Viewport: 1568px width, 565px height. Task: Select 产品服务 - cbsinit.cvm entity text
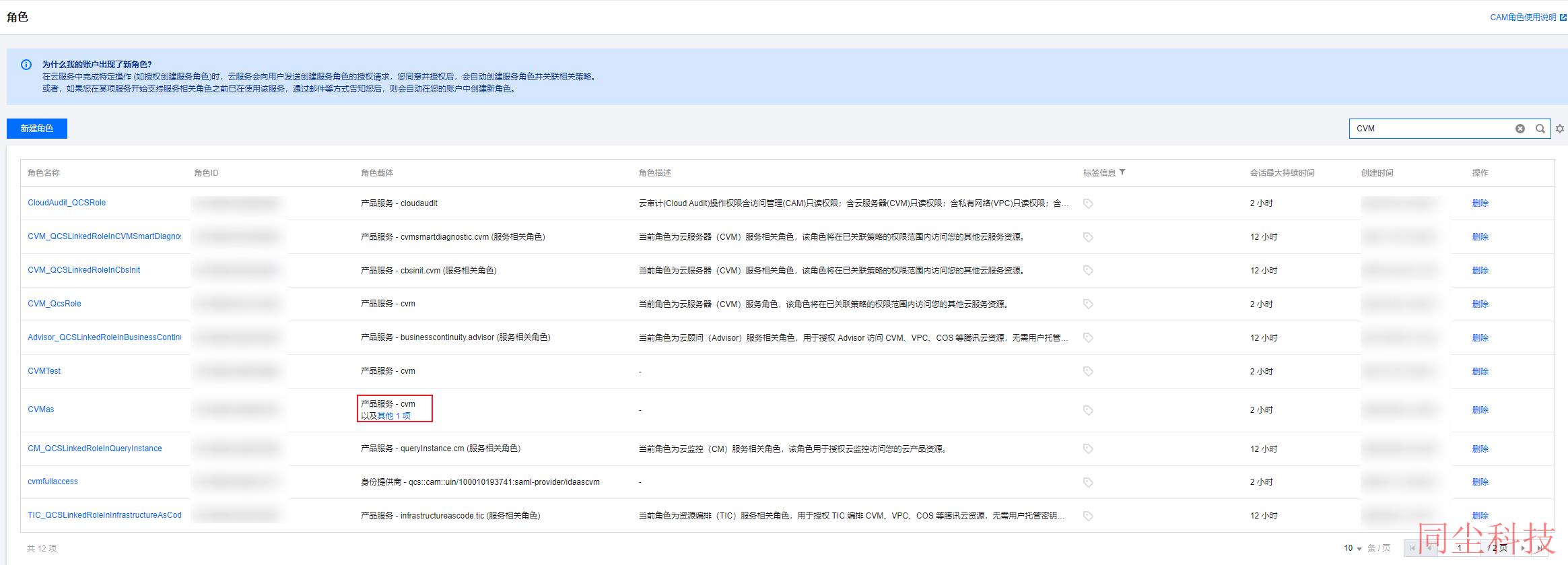coord(429,271)
